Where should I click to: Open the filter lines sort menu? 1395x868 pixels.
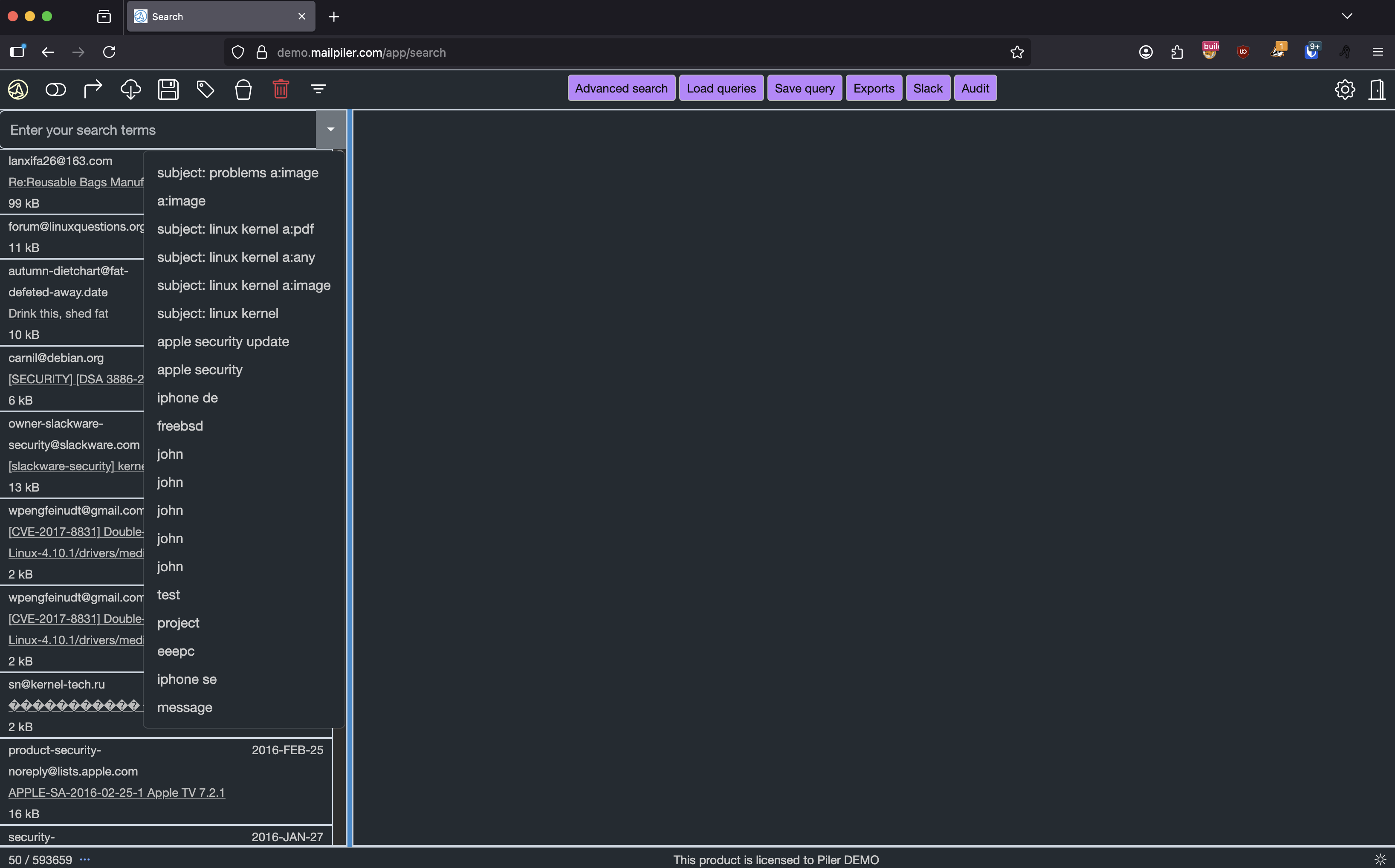tap(318, 90)
